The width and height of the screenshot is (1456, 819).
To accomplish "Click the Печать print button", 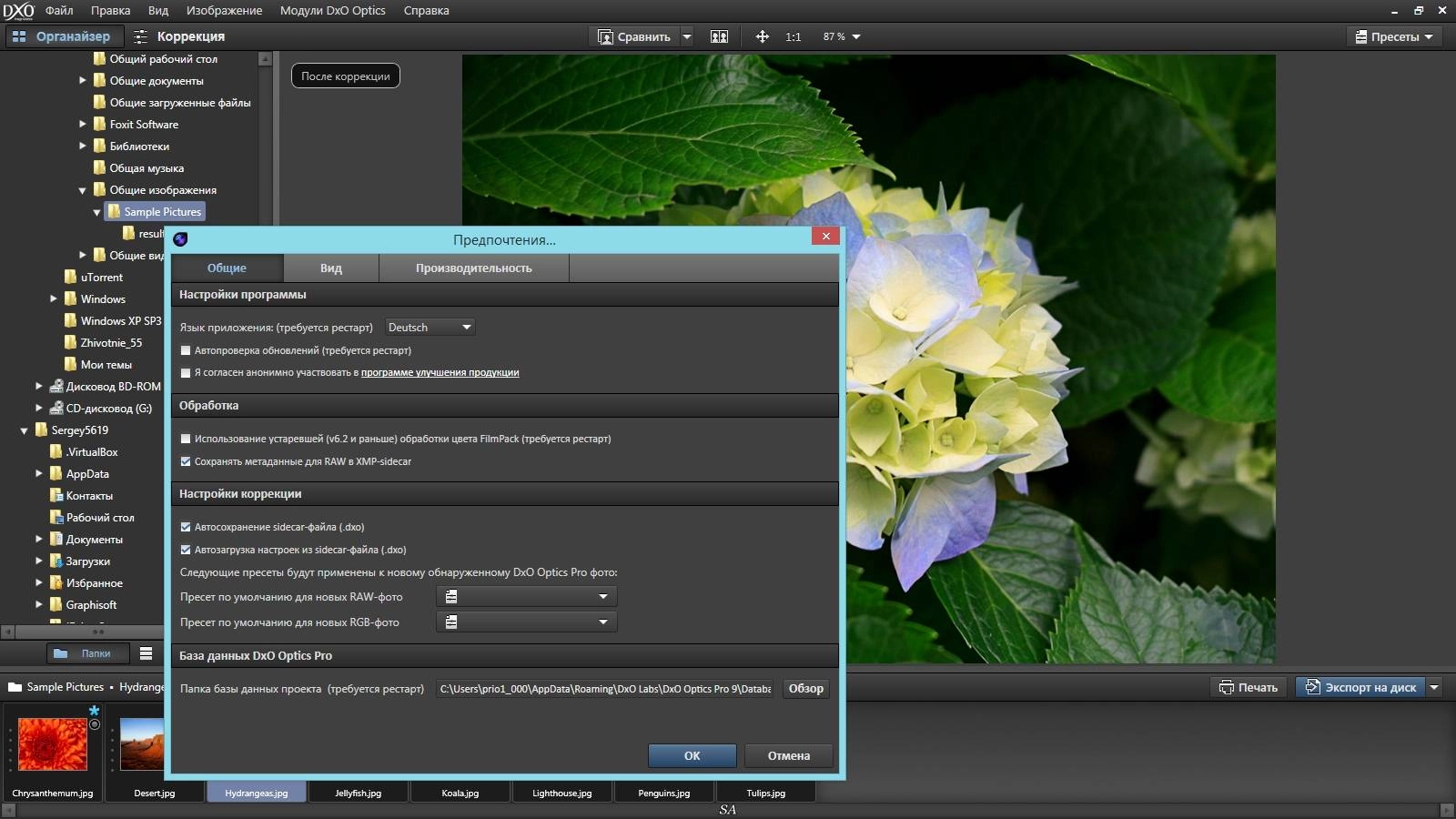I will [x=1249, y=687].
